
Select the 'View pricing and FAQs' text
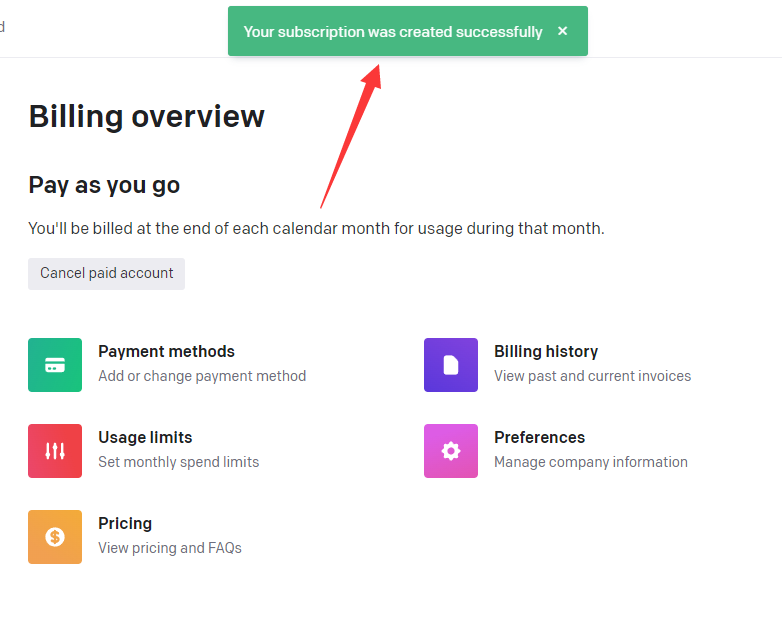(x=170, y=548)
